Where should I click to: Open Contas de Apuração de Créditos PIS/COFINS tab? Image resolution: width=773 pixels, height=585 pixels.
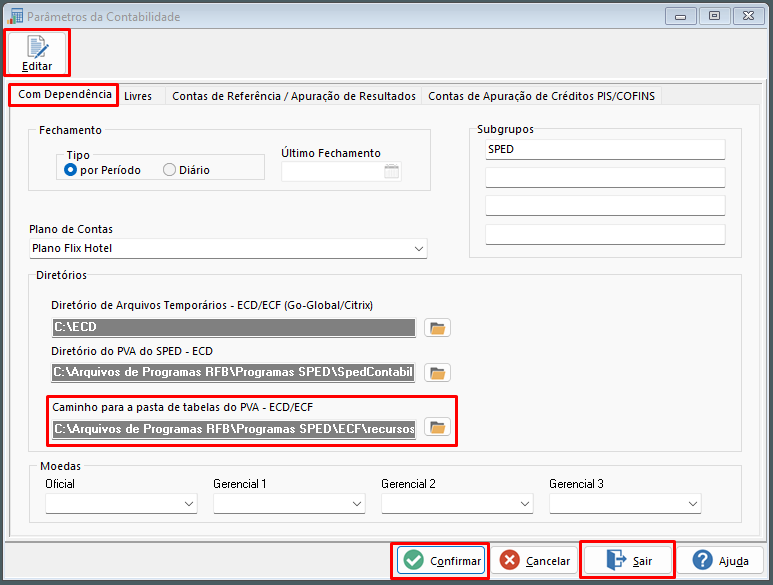coord(541,96)
